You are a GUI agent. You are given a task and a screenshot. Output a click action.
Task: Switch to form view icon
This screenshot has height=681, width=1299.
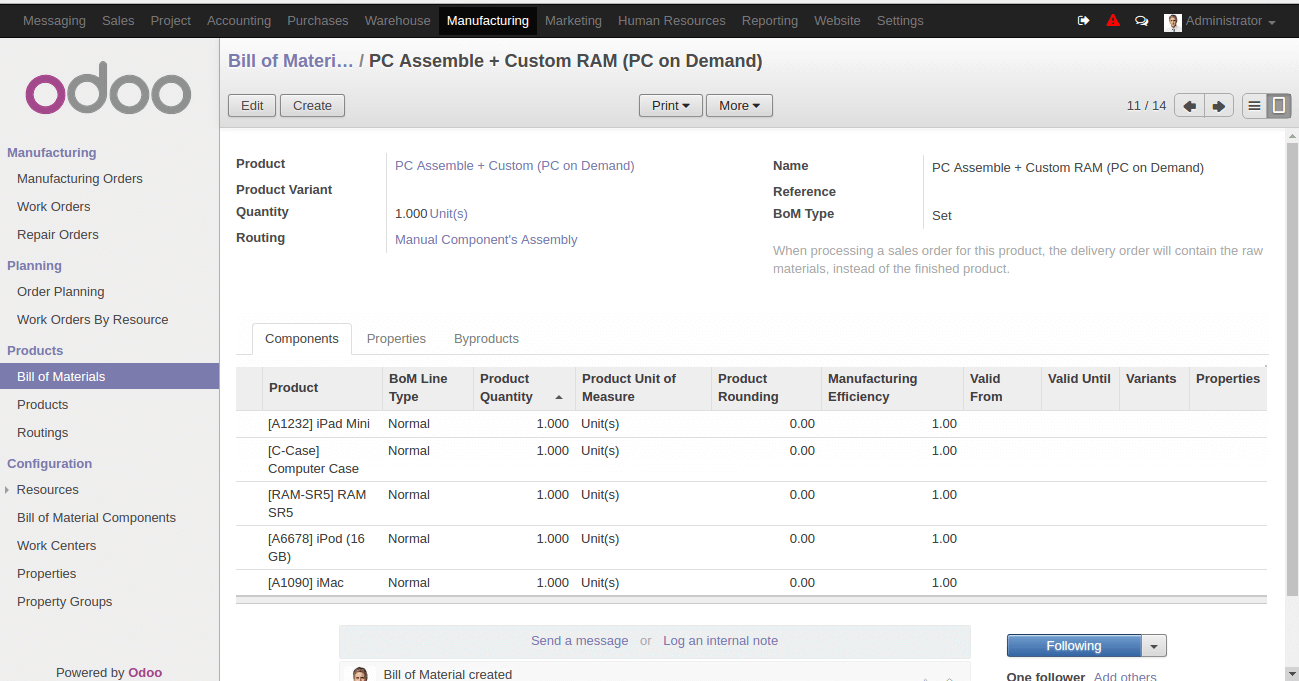pos(1279,106)
